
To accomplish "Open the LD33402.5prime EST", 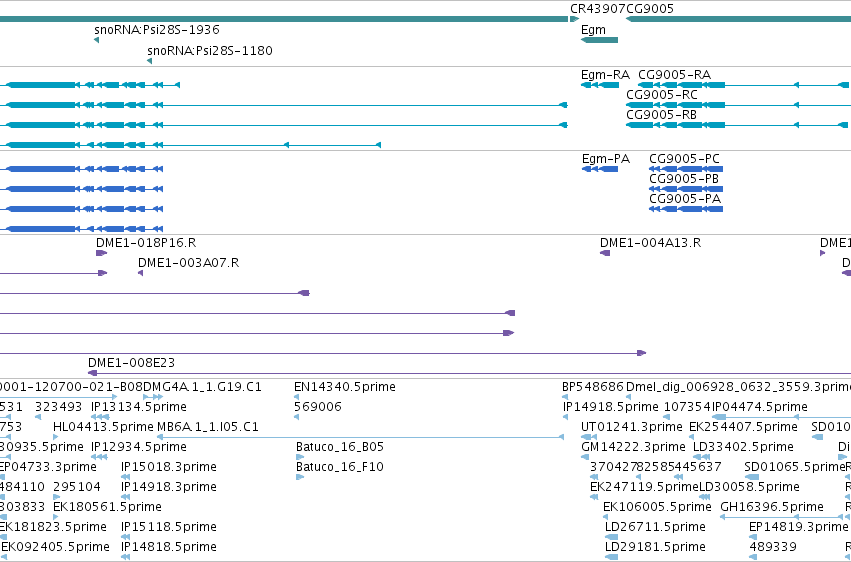I will pos(702,457).
